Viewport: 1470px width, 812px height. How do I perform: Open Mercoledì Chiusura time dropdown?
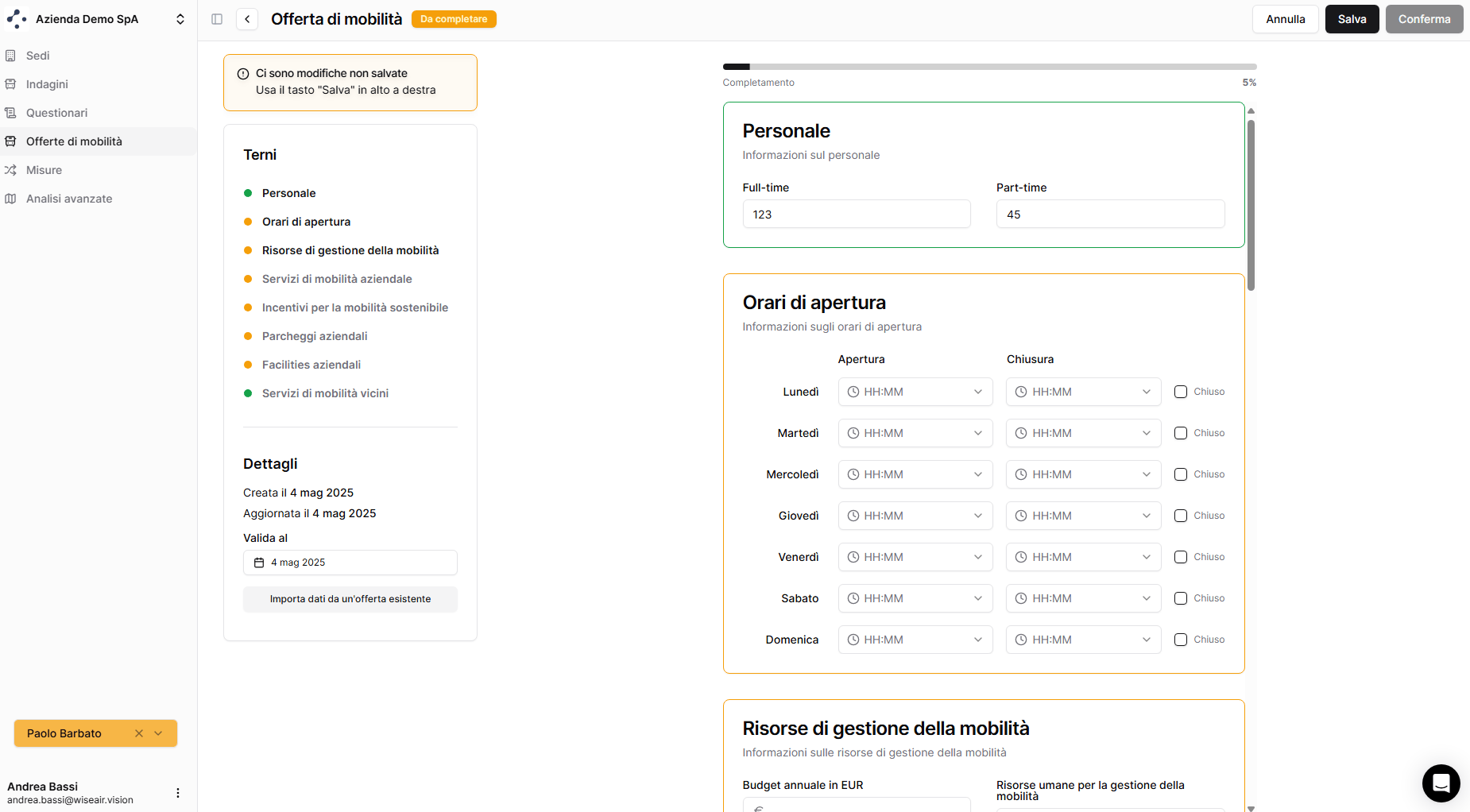coord(1084,474)
